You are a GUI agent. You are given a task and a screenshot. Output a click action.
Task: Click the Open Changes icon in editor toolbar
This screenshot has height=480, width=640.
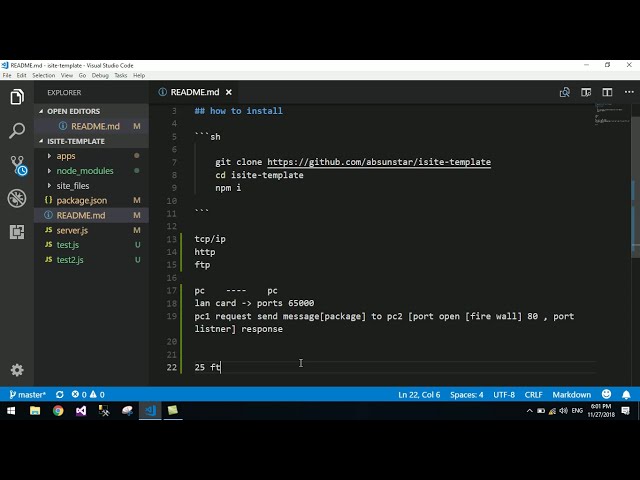564,92
